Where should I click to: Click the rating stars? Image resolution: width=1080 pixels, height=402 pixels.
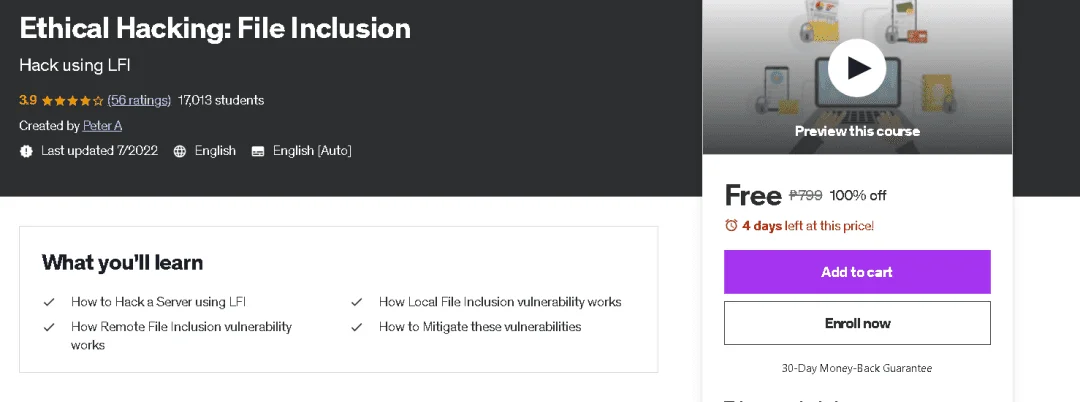[72, 100]
